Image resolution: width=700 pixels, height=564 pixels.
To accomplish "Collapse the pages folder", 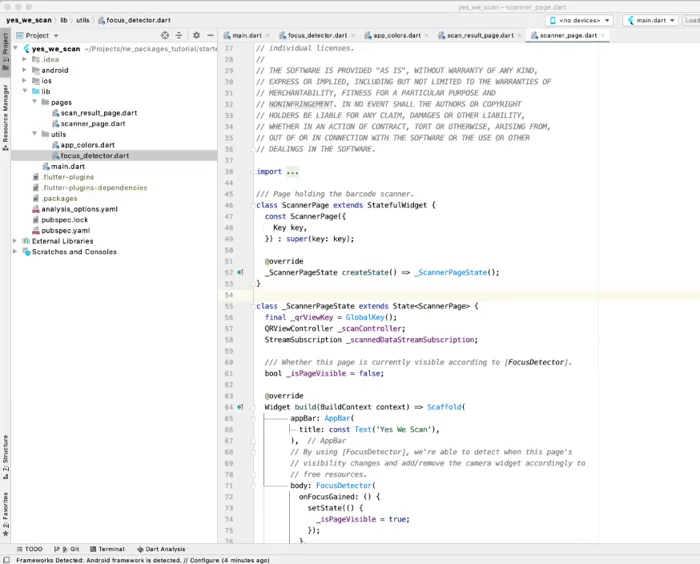I will 35,102.
